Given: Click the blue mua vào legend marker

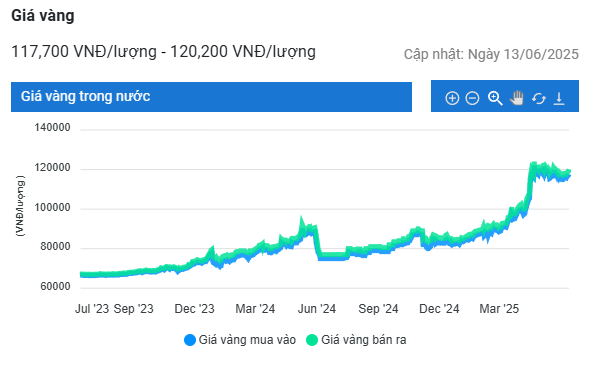Looking at the screenshot, I should (x=189, y=340).
